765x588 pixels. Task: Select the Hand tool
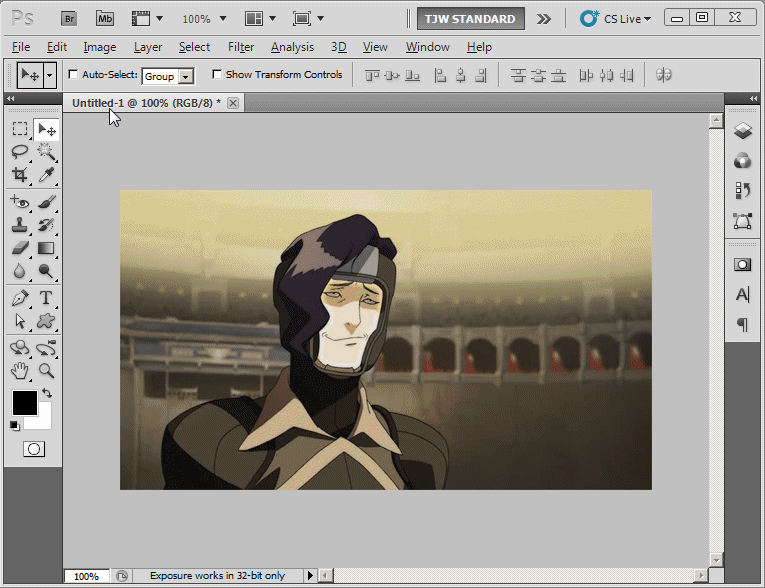click(x=20, y=371)
